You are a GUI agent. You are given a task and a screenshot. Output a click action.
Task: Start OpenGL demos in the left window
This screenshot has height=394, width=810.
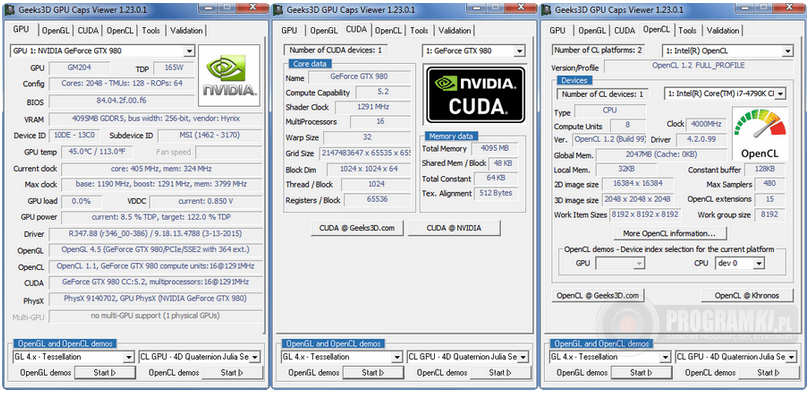105,372
